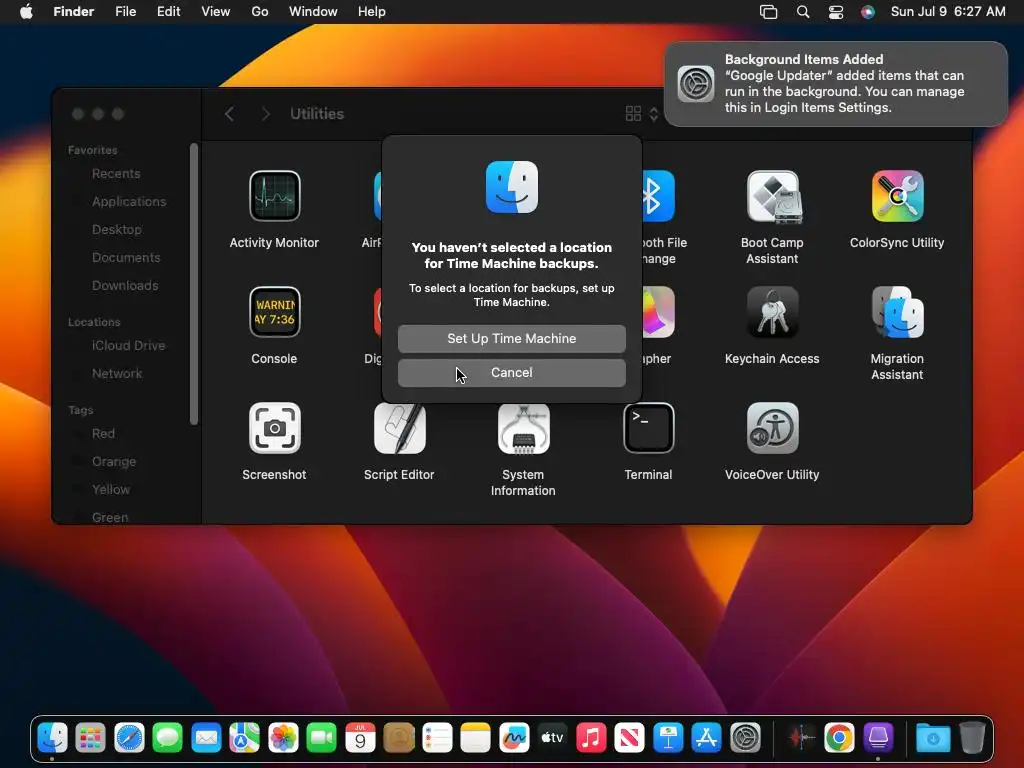Open Freeform from the Dock
This screenshot has height=768, width=1024.
click(x=514, y=738)
